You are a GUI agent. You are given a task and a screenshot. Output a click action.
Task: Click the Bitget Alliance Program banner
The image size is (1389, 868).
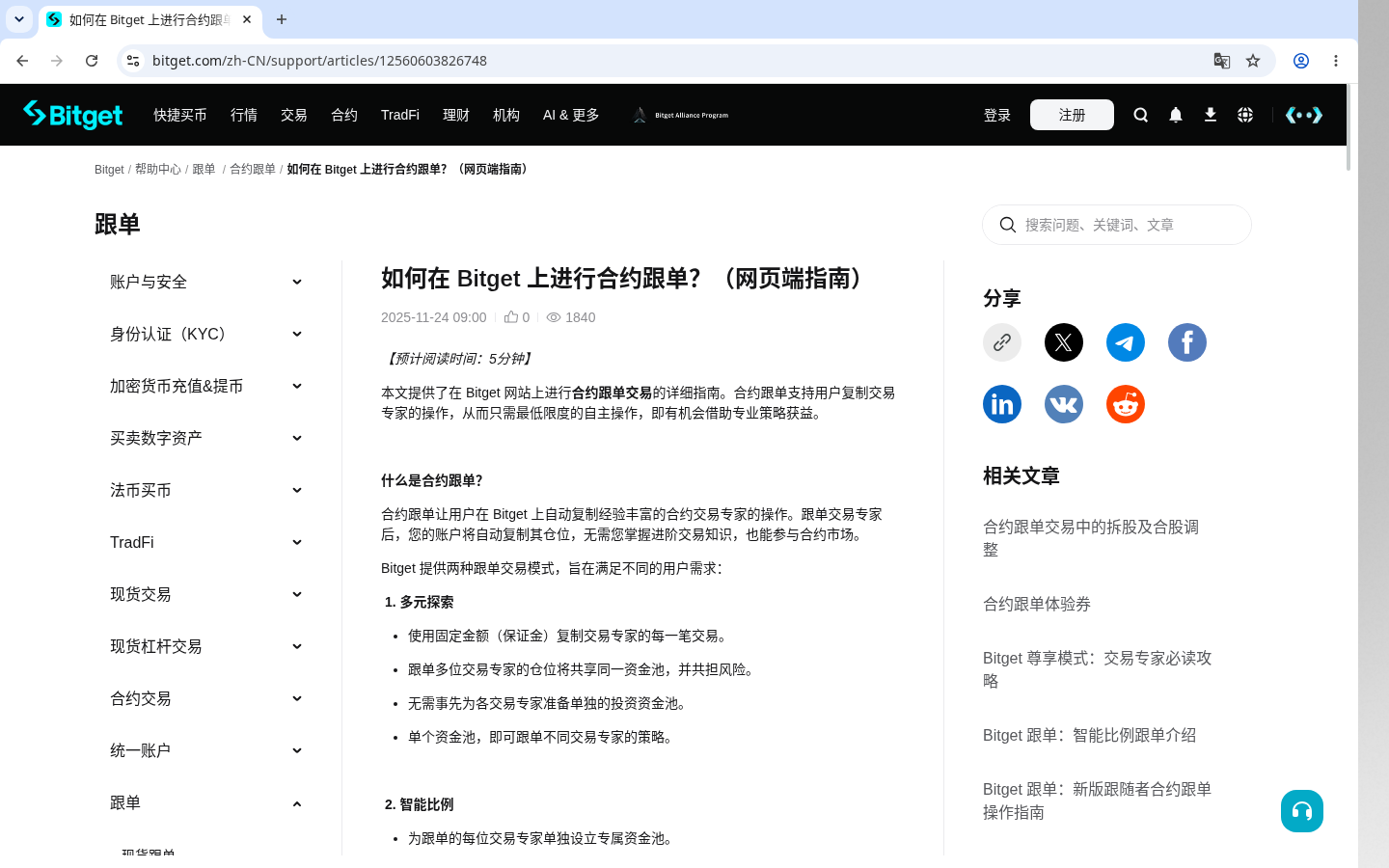[x=680, y=115]
